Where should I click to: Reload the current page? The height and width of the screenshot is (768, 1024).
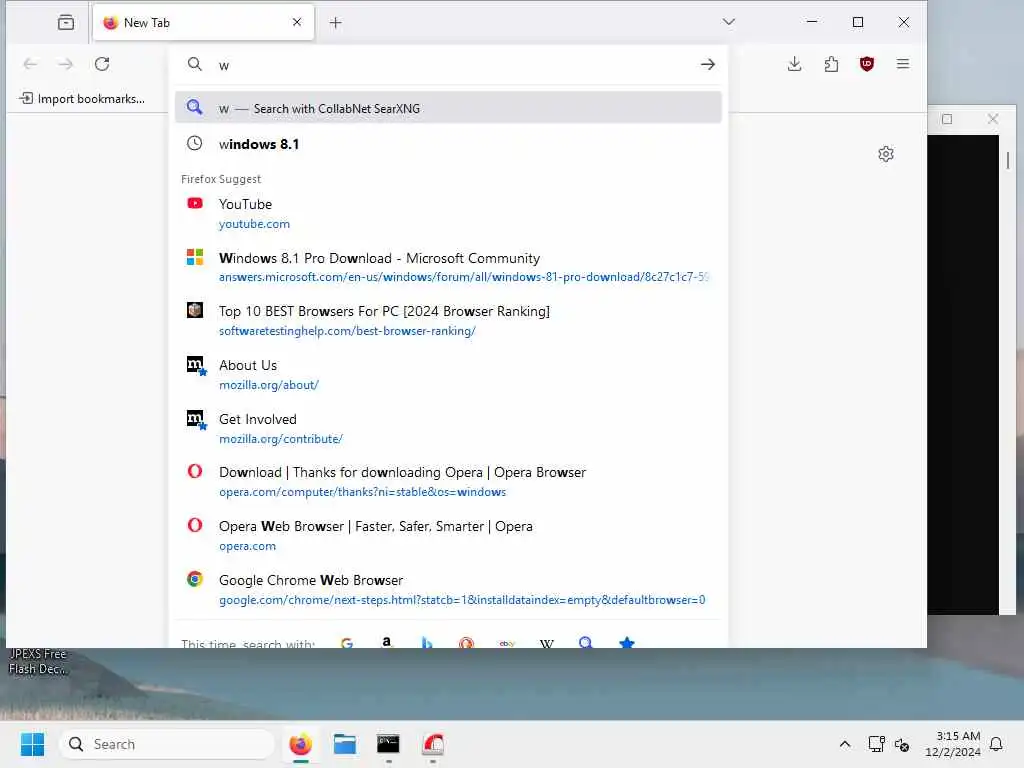tap(102, 64)
